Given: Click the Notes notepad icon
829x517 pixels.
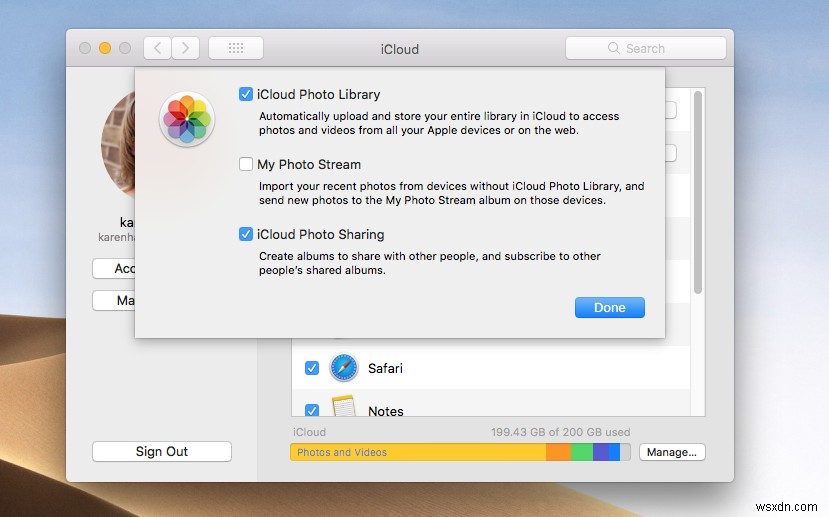Looking at the screenshot, I should [x=344, y=408].
